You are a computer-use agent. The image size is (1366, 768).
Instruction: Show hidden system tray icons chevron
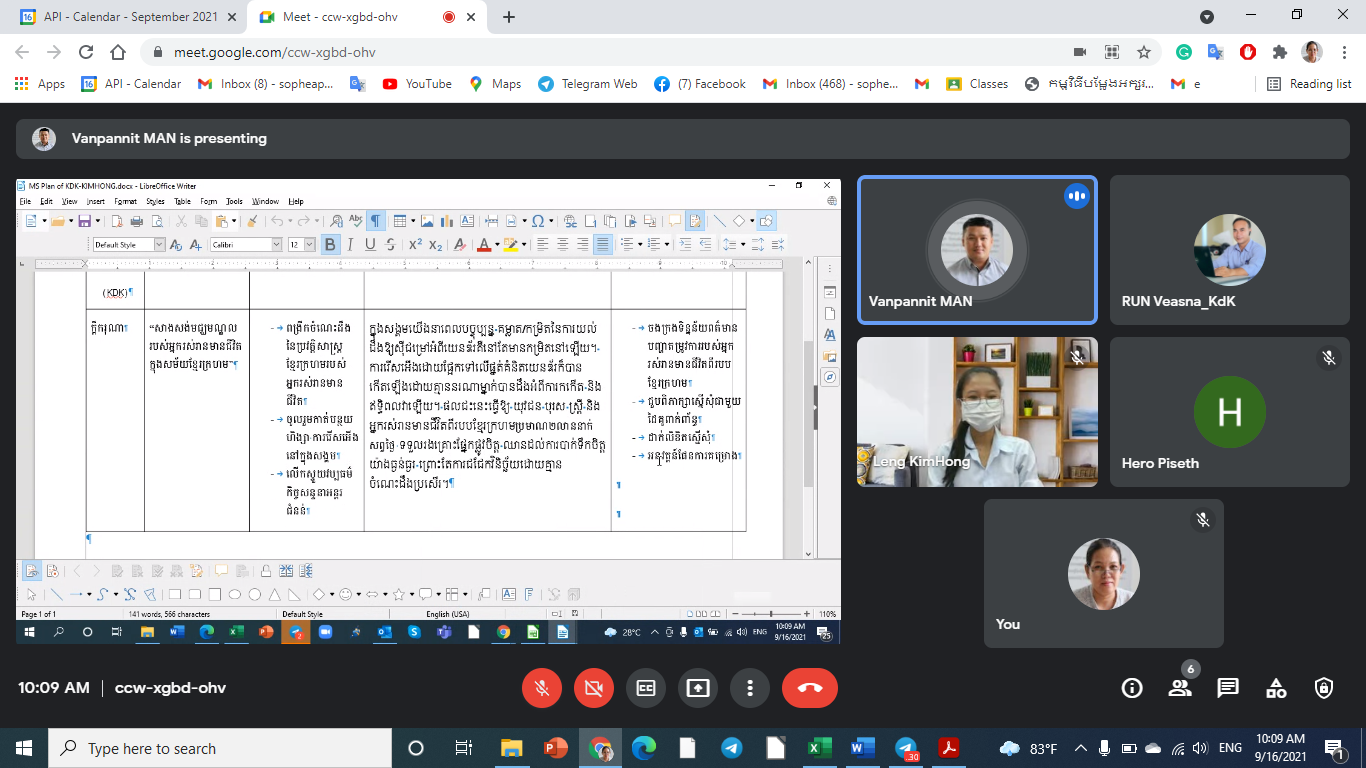pos(1081,748)
